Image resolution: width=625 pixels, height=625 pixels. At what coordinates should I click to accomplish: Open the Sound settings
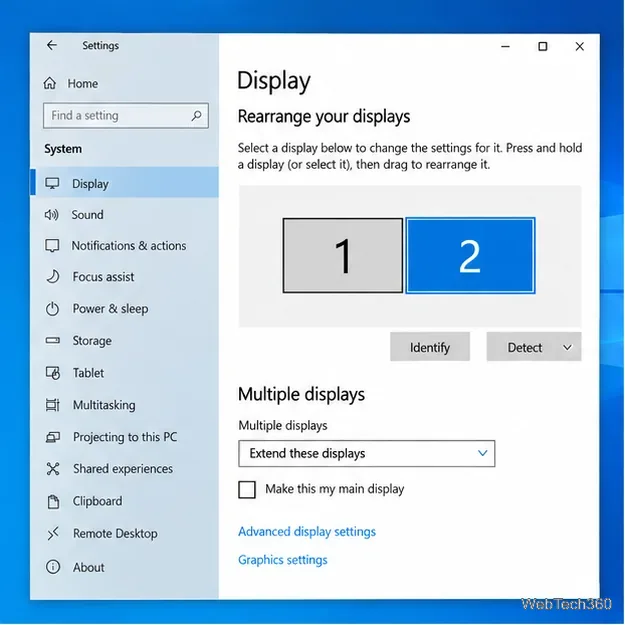(x=87, y=215)
